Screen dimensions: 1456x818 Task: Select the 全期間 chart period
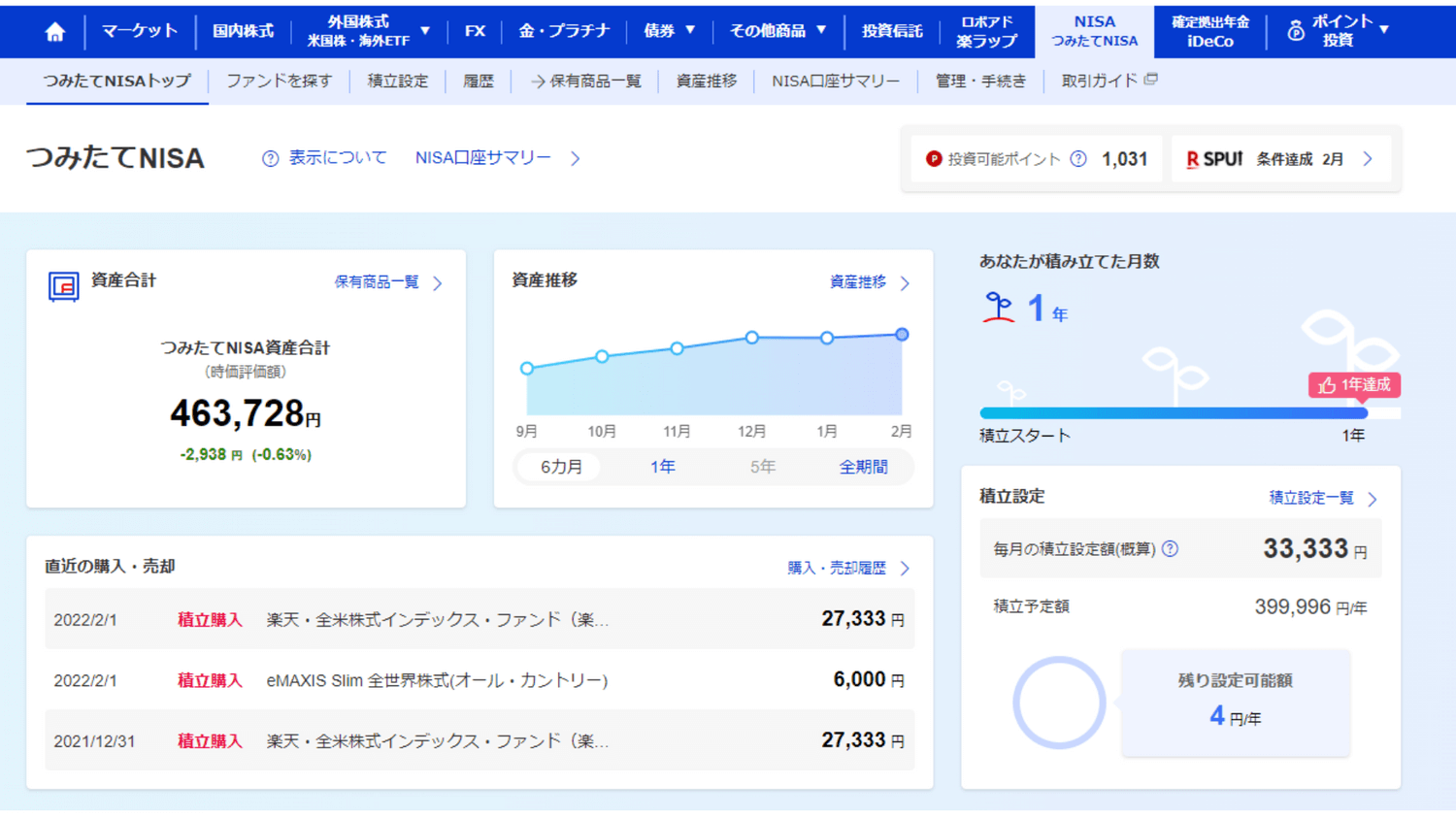864,467
